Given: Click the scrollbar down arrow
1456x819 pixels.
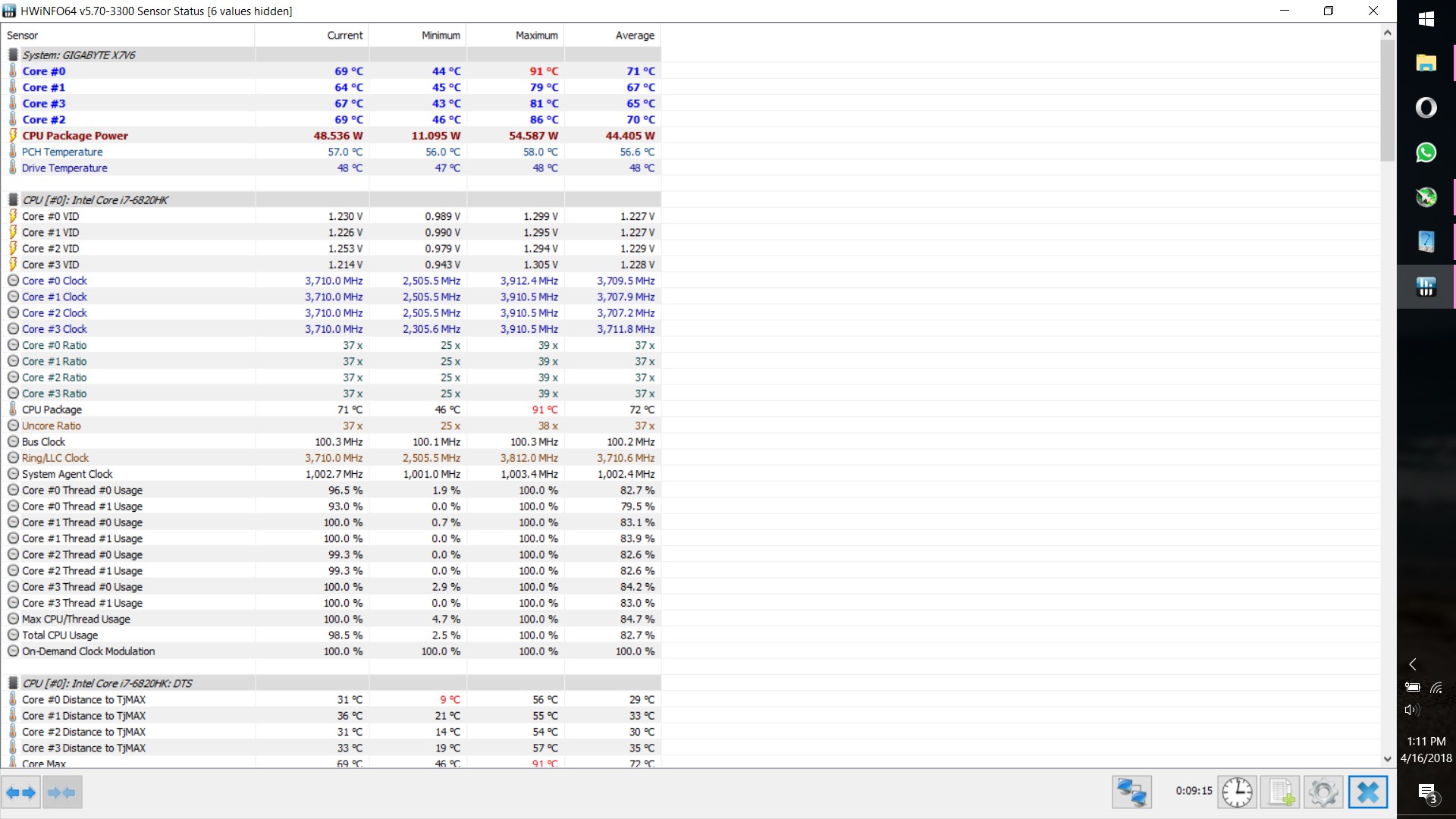Looking at the screenshot, I should pos(1387,759).
